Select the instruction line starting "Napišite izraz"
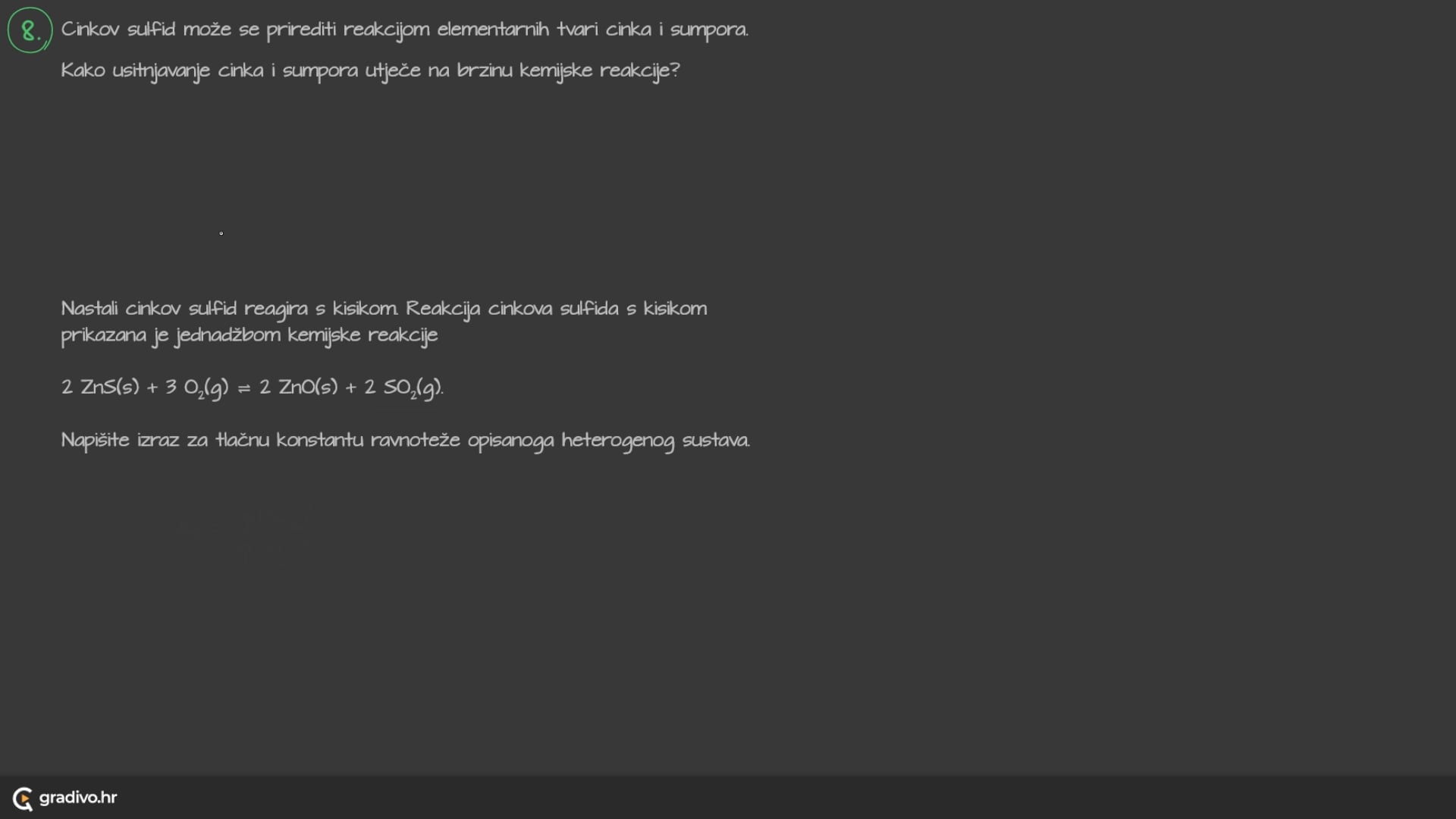Screen dimensions: 1456x819 pyautogui.click(x=405, y=441)
